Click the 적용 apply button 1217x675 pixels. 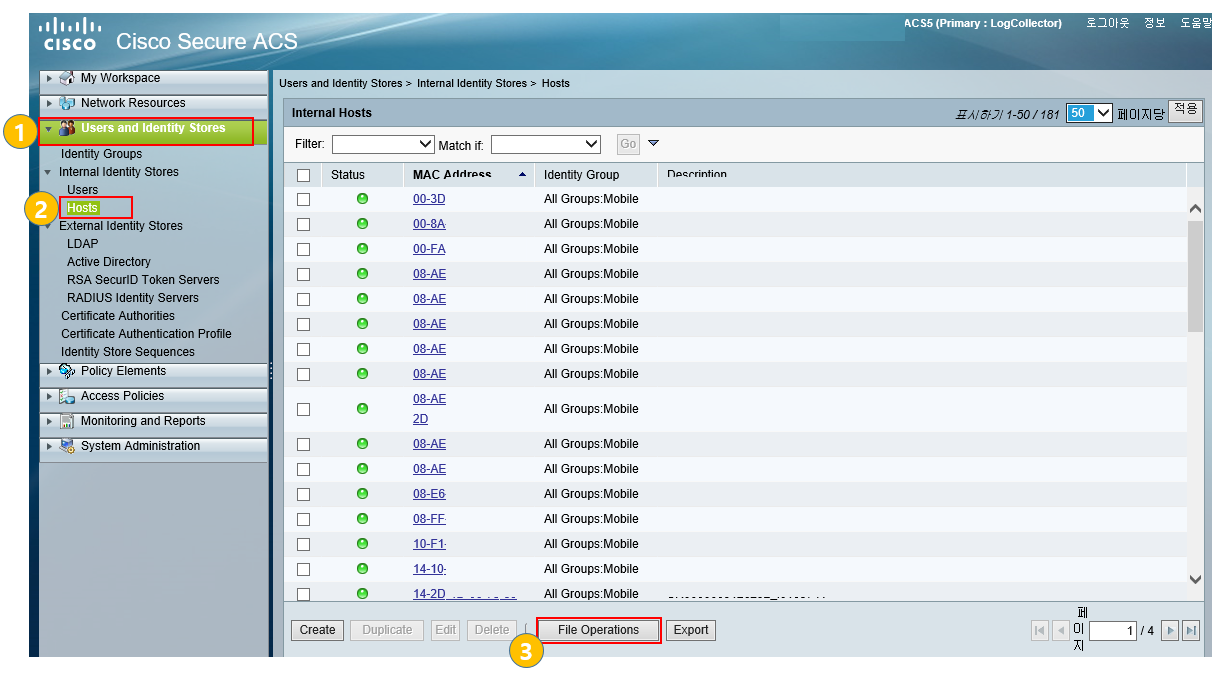(x=1185, y=110)
